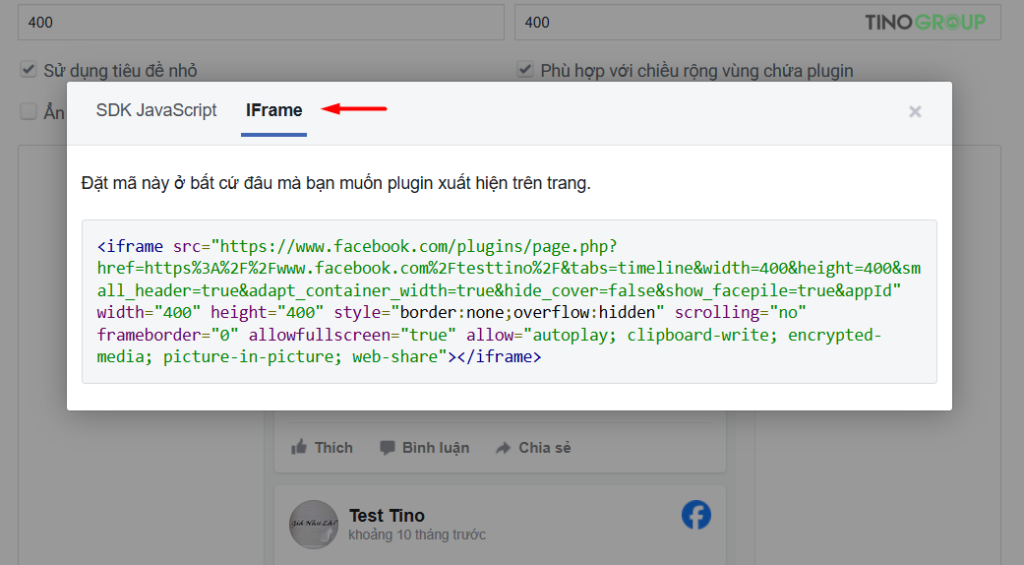The image size is (1024, 565).
Task: Open the Test Tino page avatar
Action: 314,525
